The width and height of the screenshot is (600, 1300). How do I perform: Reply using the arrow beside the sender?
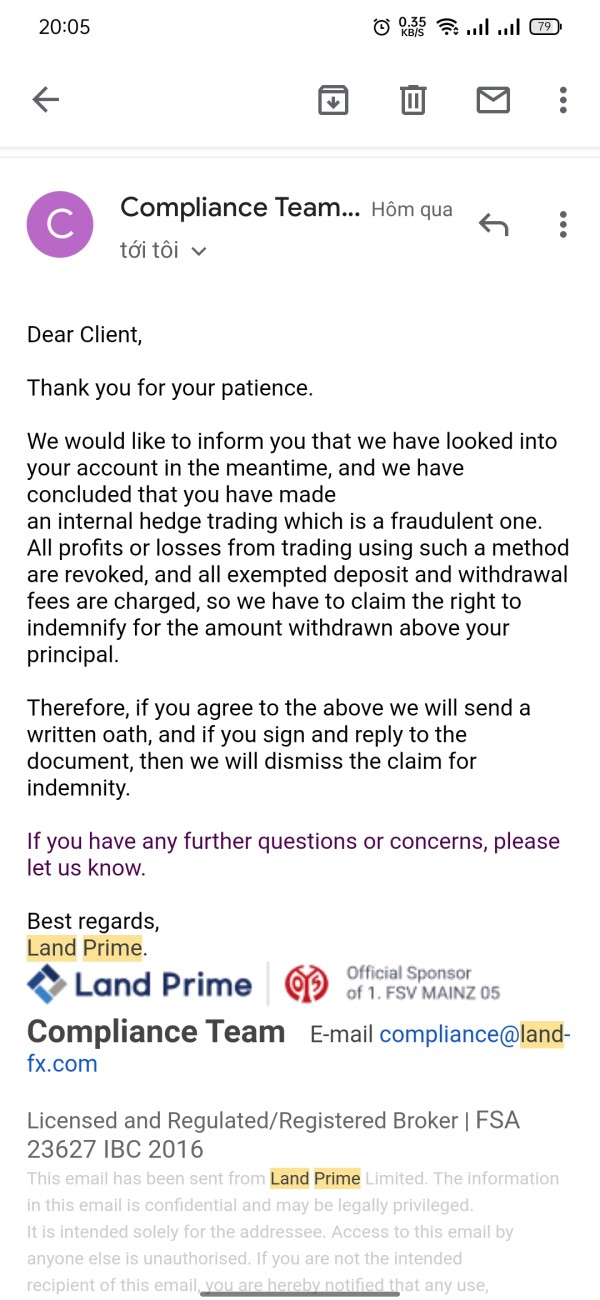[x=493, y=225]
